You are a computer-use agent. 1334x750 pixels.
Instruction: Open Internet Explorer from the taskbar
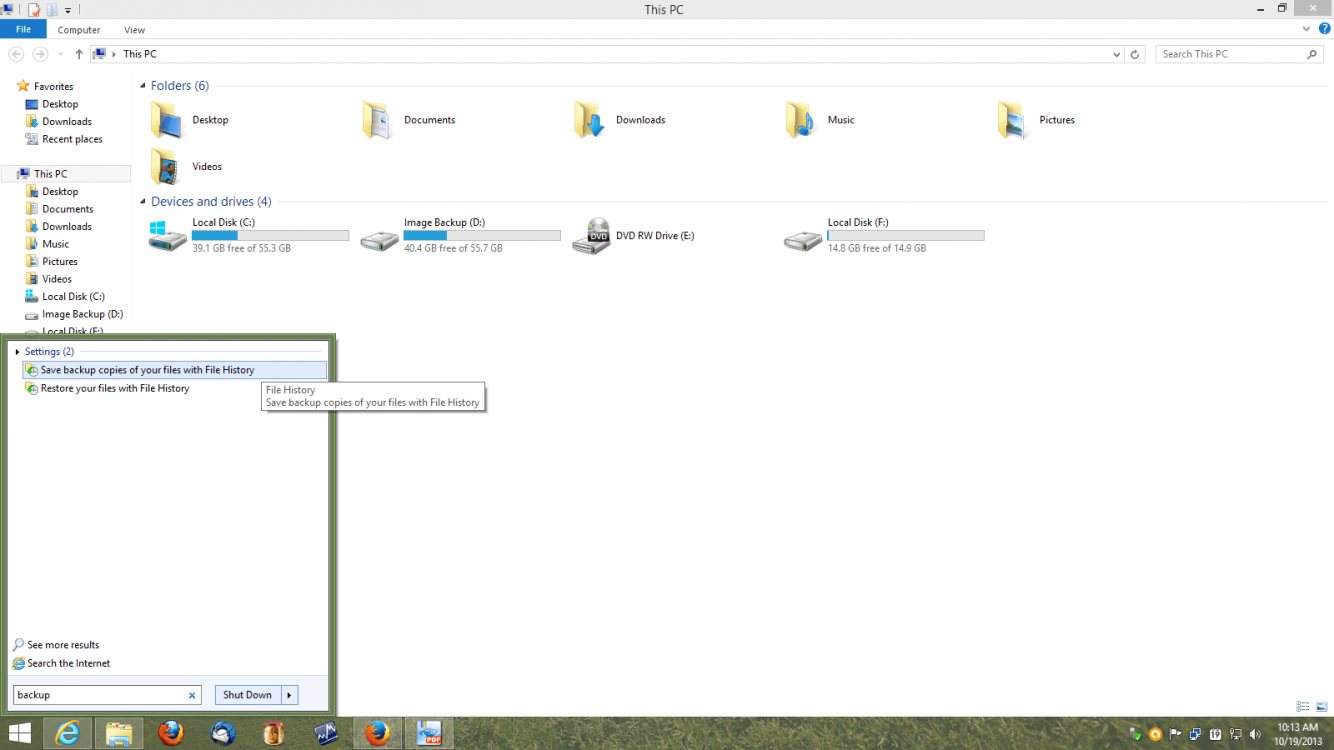click(68, 733)
